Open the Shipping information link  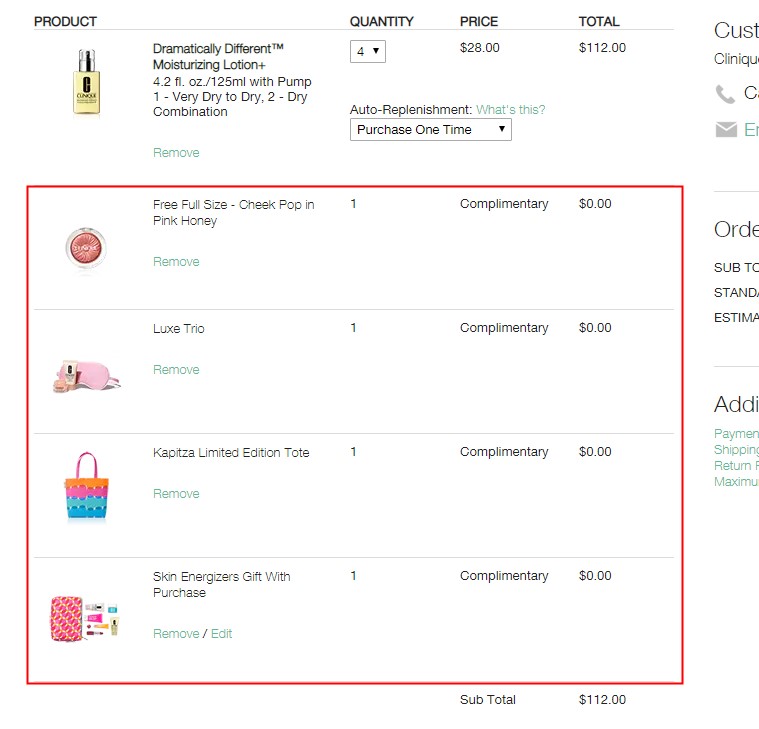737,450
